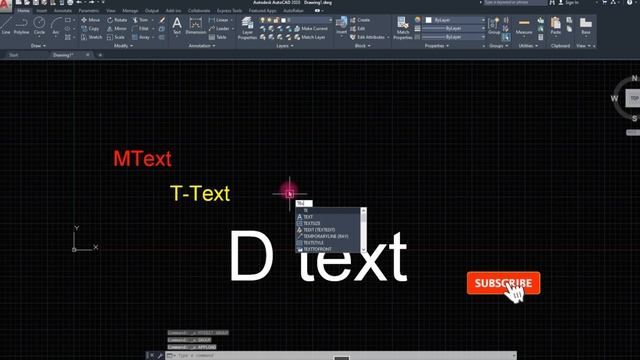The width and height of the screenshot is (640, 360).
Task: Click the Leader tool
Action: click(219, 29)
